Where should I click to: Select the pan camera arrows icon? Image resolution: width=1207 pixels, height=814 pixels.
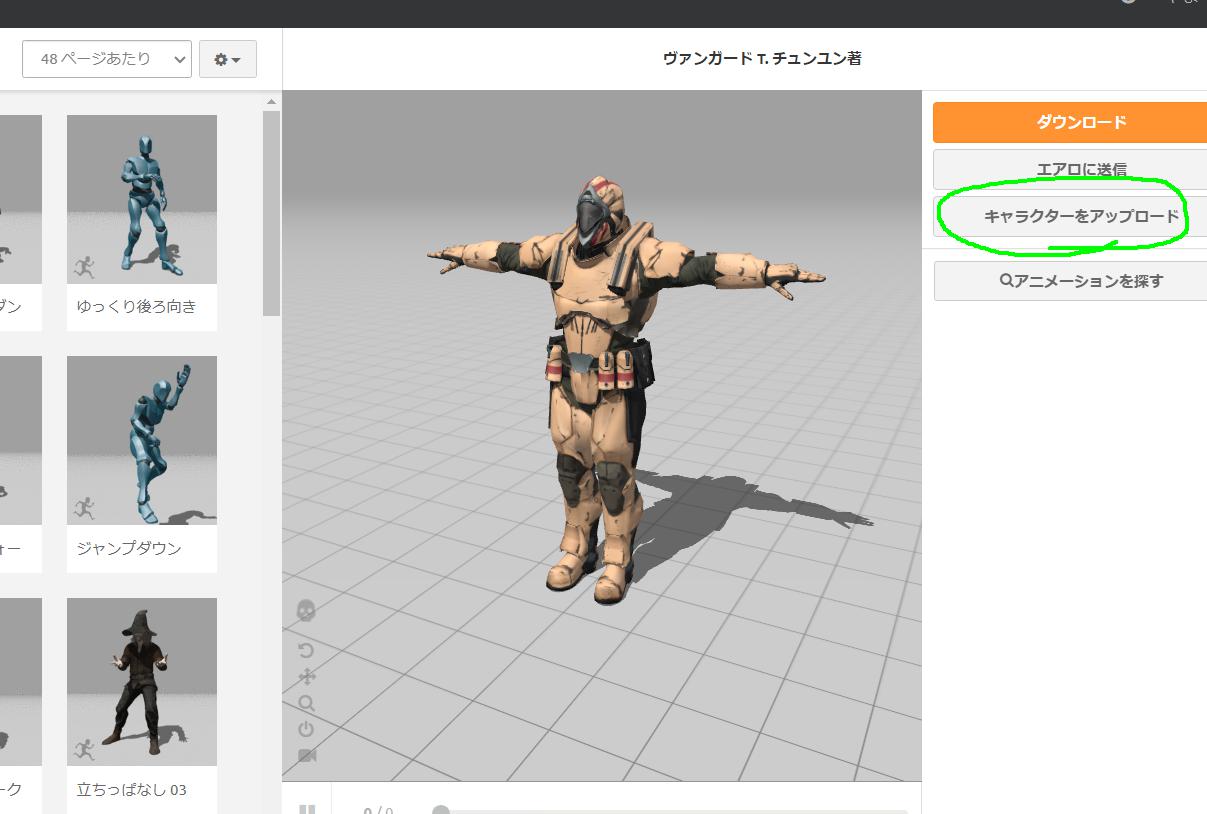(x=307, y=677)
